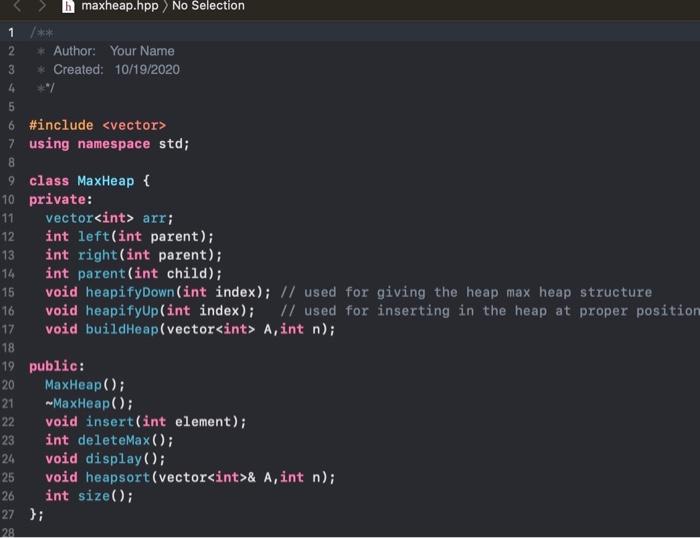Click the 'child' parameter on line 14

(x=187, y=273)
